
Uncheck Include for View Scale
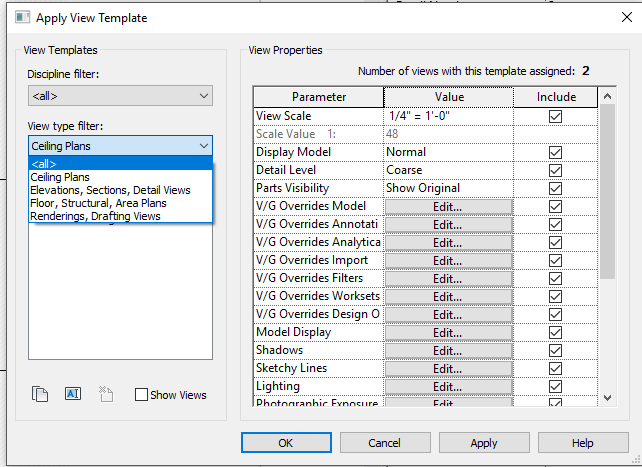coord(556,116)
